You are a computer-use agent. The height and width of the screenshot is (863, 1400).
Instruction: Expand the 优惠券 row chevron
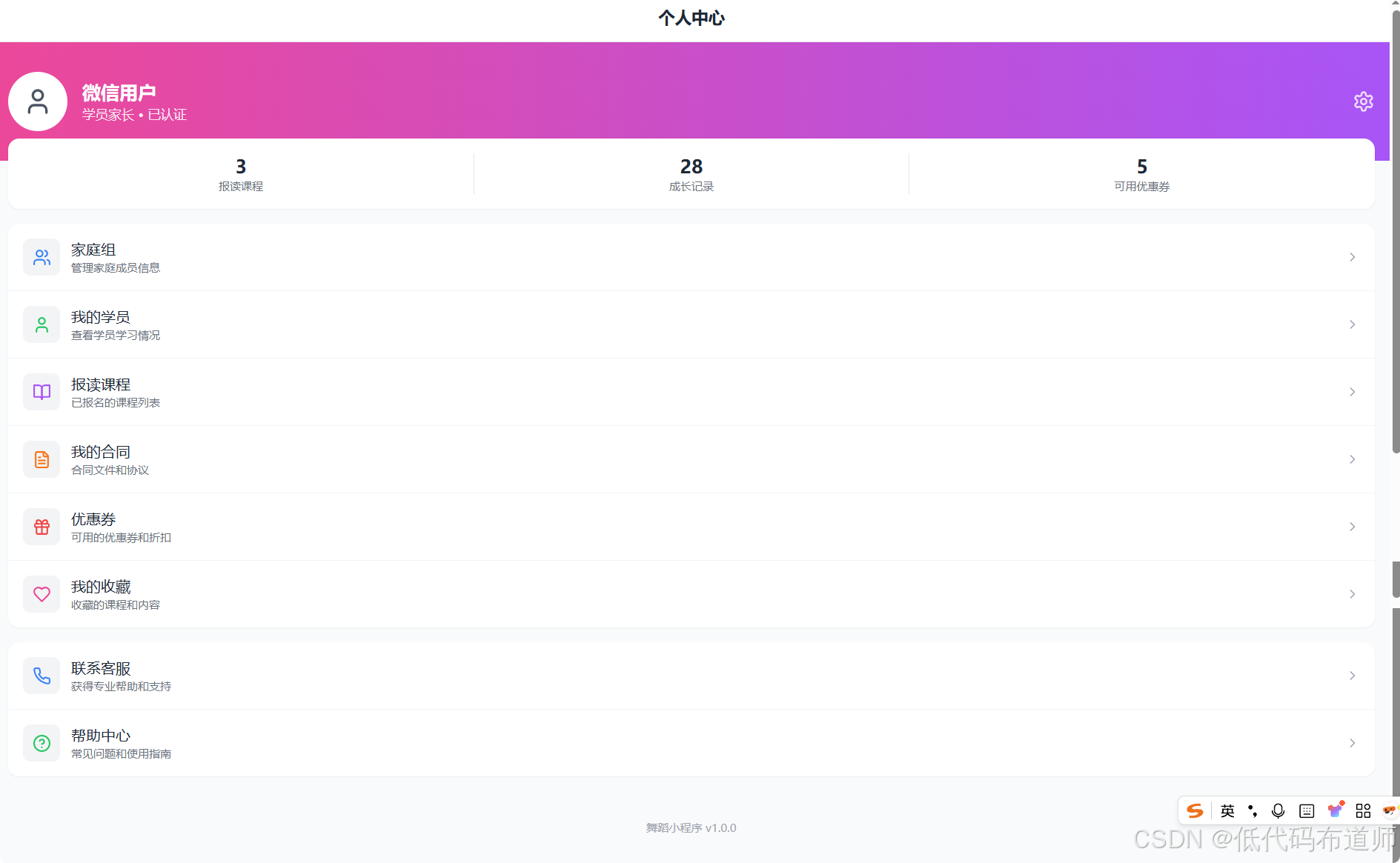1352,527
